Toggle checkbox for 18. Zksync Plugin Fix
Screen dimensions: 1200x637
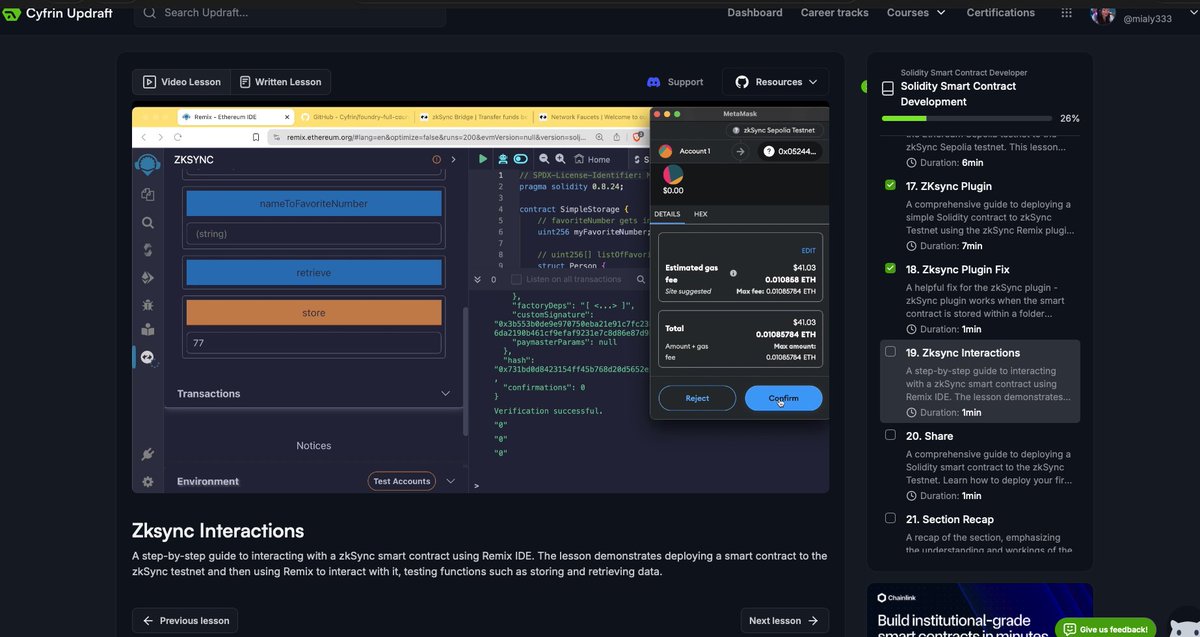coord(890,269)
